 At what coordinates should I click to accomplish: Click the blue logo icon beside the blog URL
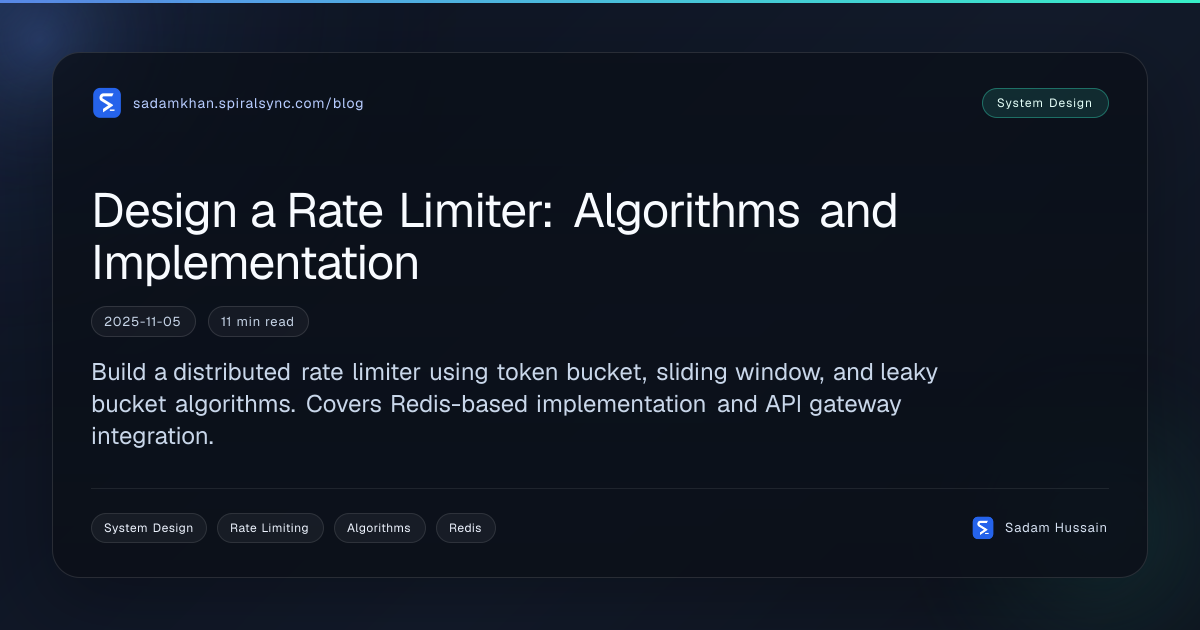pos(107,103)
